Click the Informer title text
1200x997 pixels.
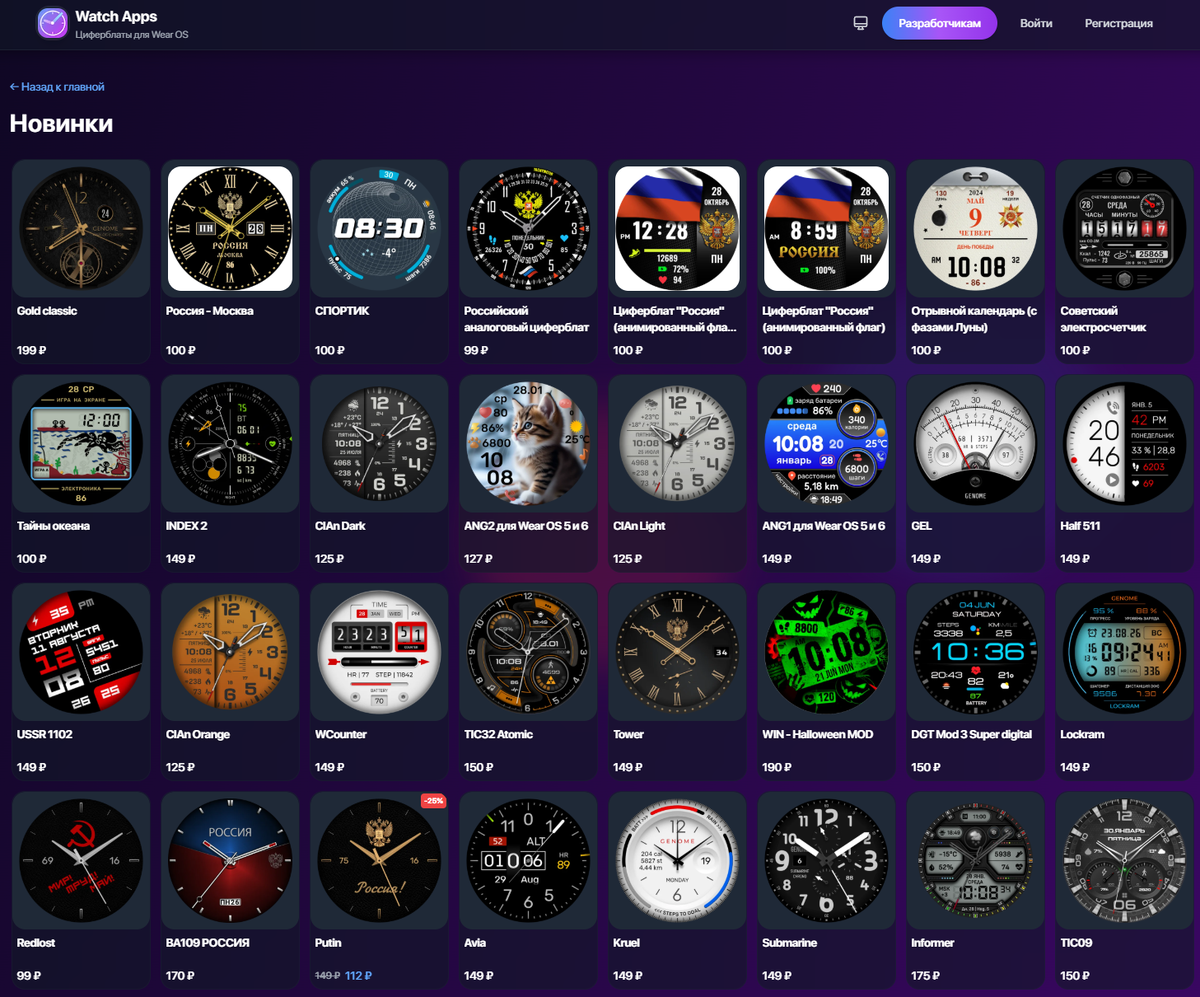[933, 943]
